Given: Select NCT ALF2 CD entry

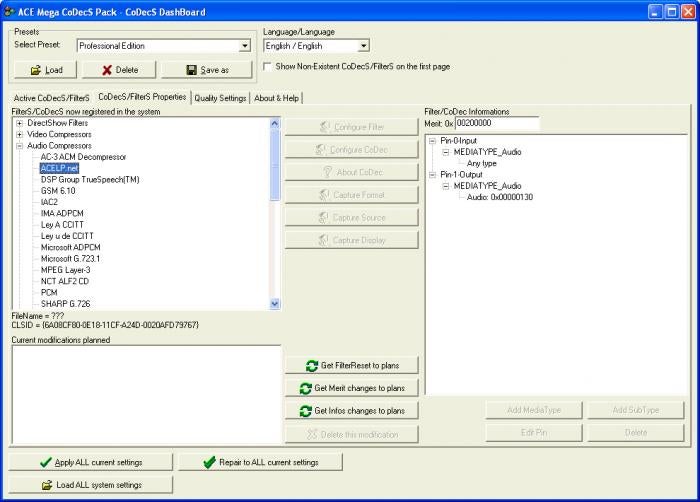Looking at the screenshot, I should [65, 281].
